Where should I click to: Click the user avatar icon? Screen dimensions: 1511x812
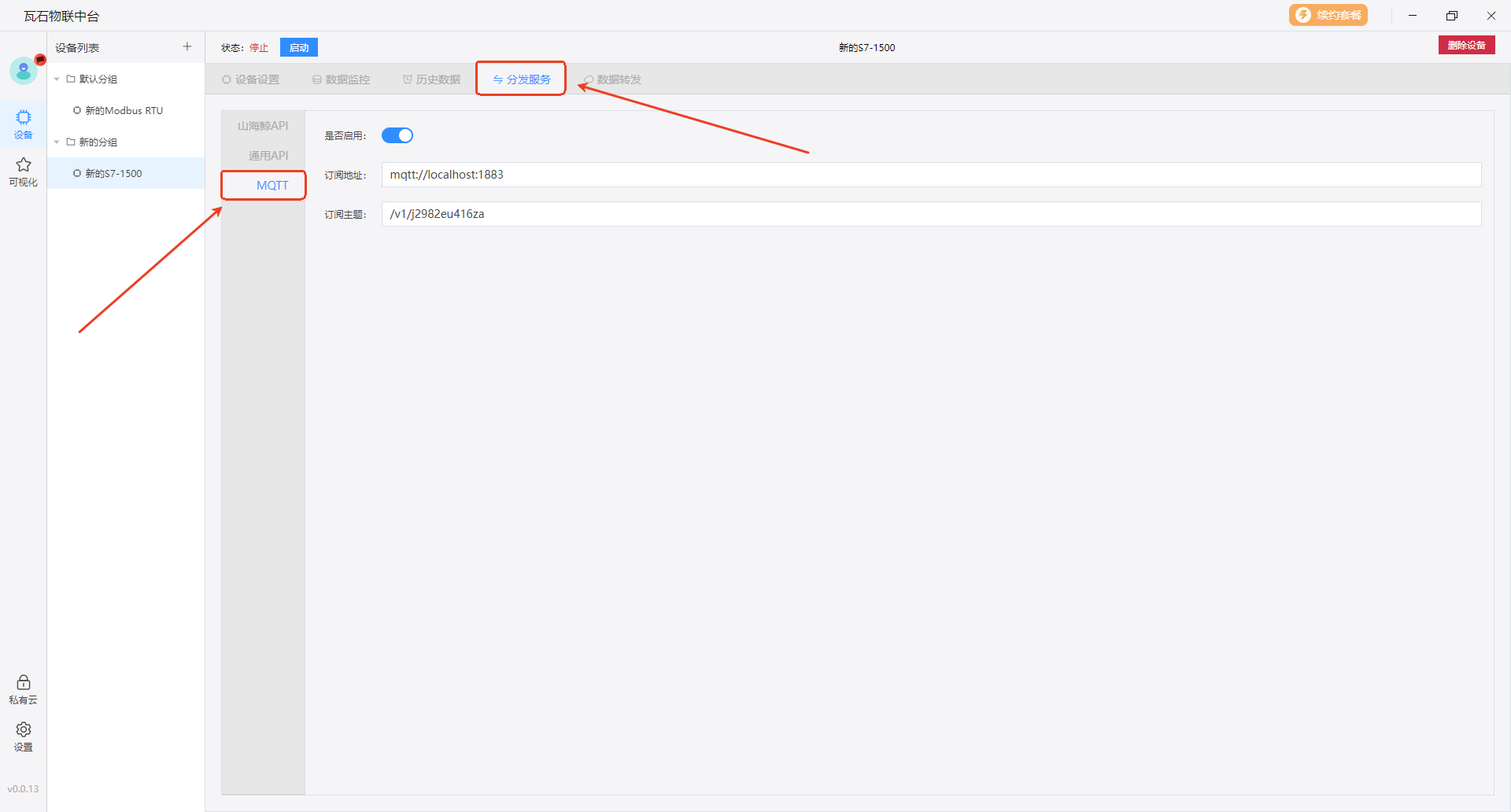[x=24, y=71]
